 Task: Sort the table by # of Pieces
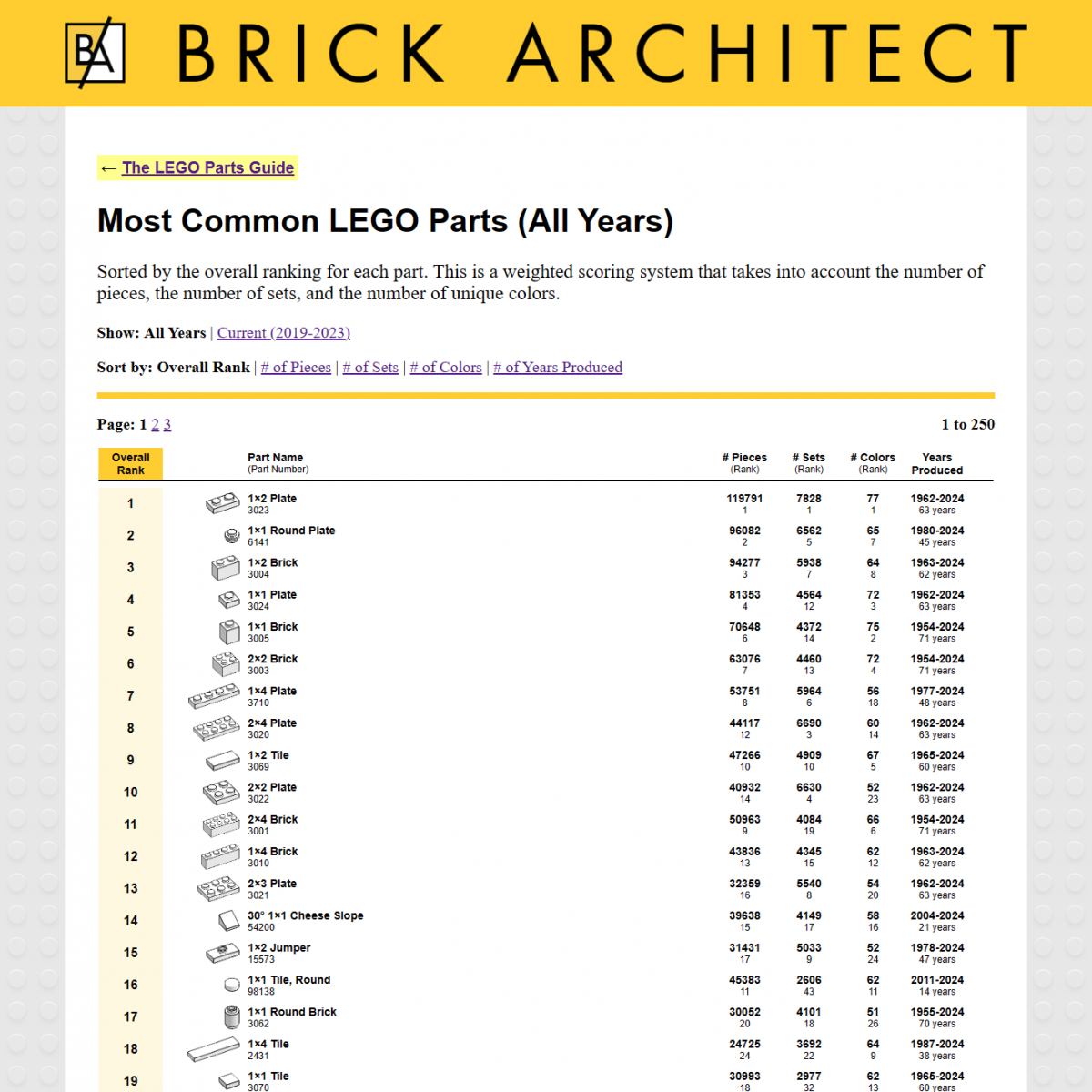coord(296,367)
